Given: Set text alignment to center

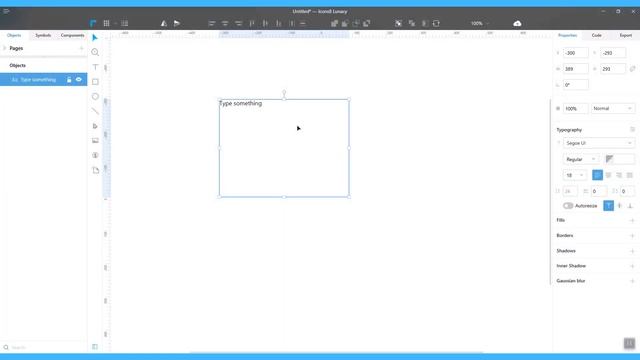Looking at the screenshot, I should pos(608,175).
